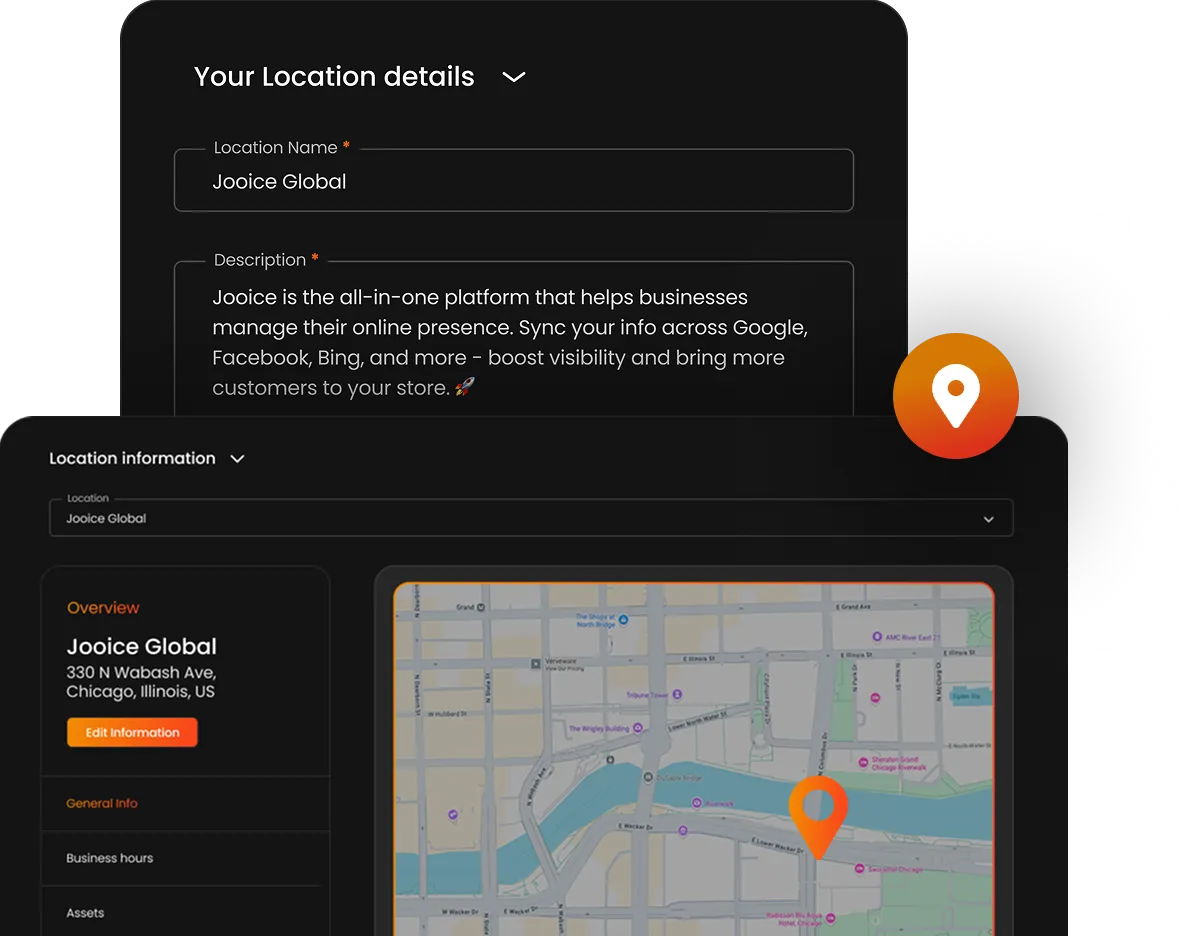Click the orange location pin badge
This screenshot has height=936, width=1179.
click(x=956, y=395)
